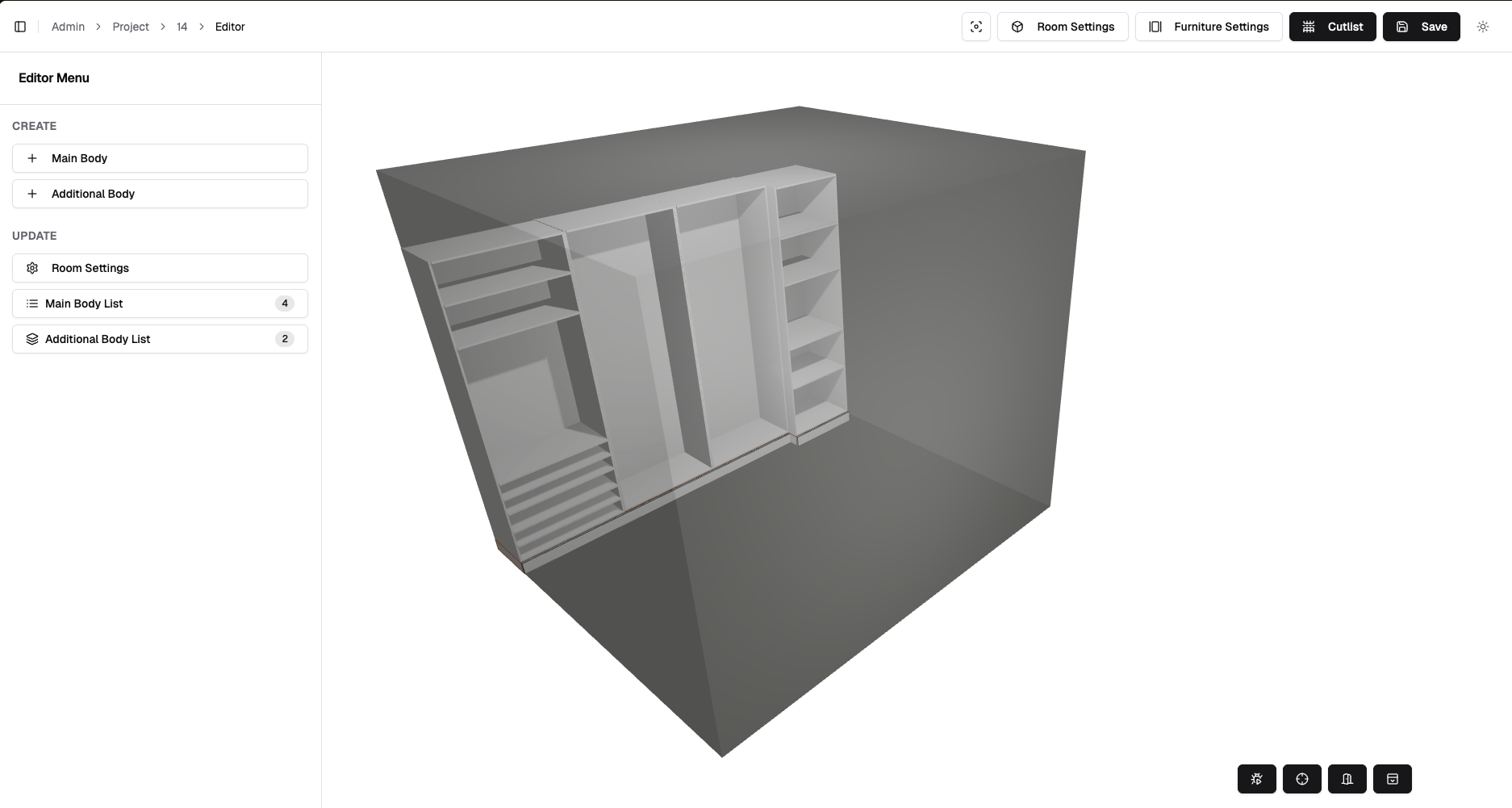This screenshot has width=1512, height=808.
Task: Click the open door icon at bottom right
Action: [x=1347, y=779]
